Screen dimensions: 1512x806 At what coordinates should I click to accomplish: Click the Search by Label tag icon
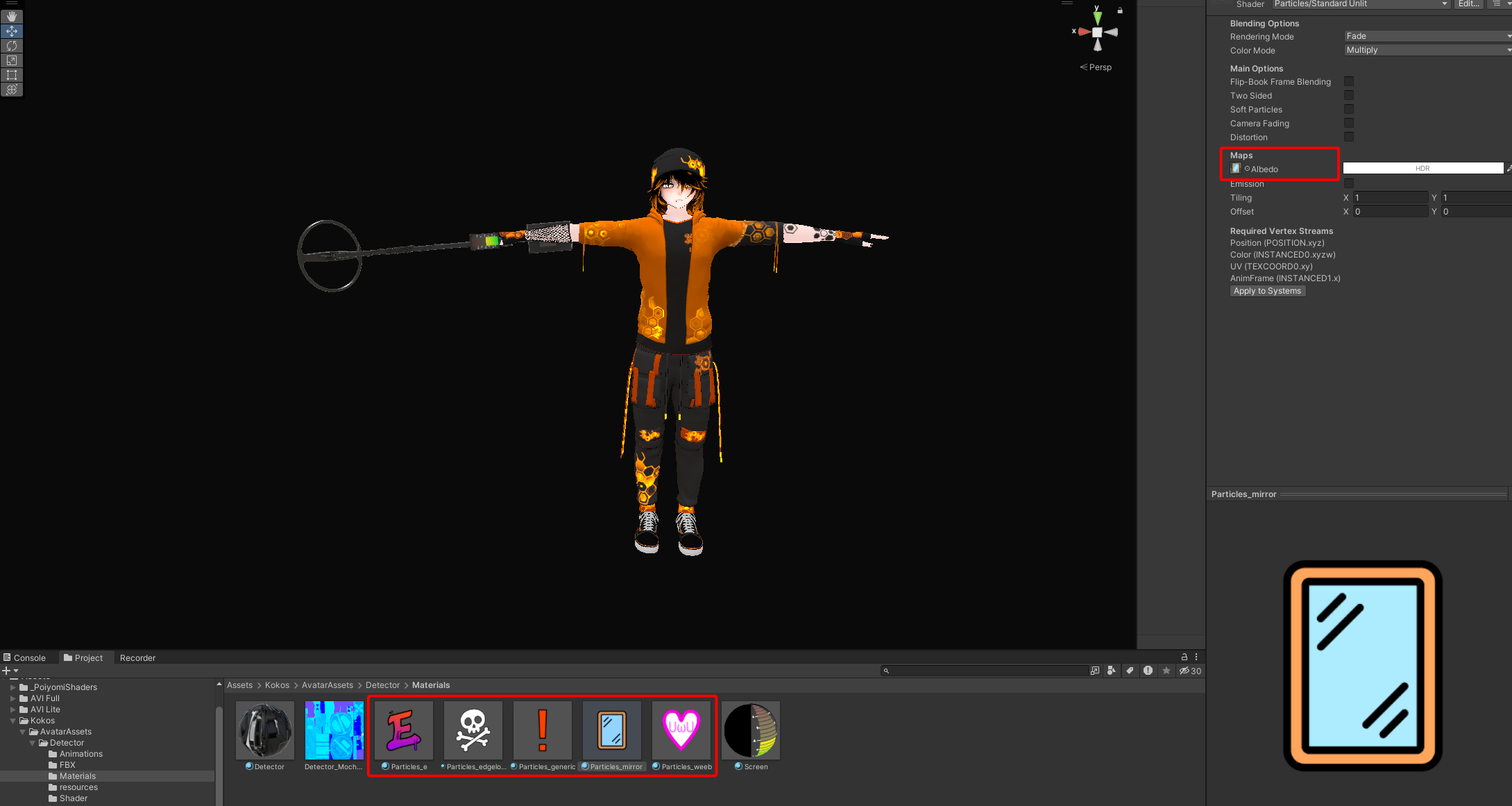tap(1130, 671)
